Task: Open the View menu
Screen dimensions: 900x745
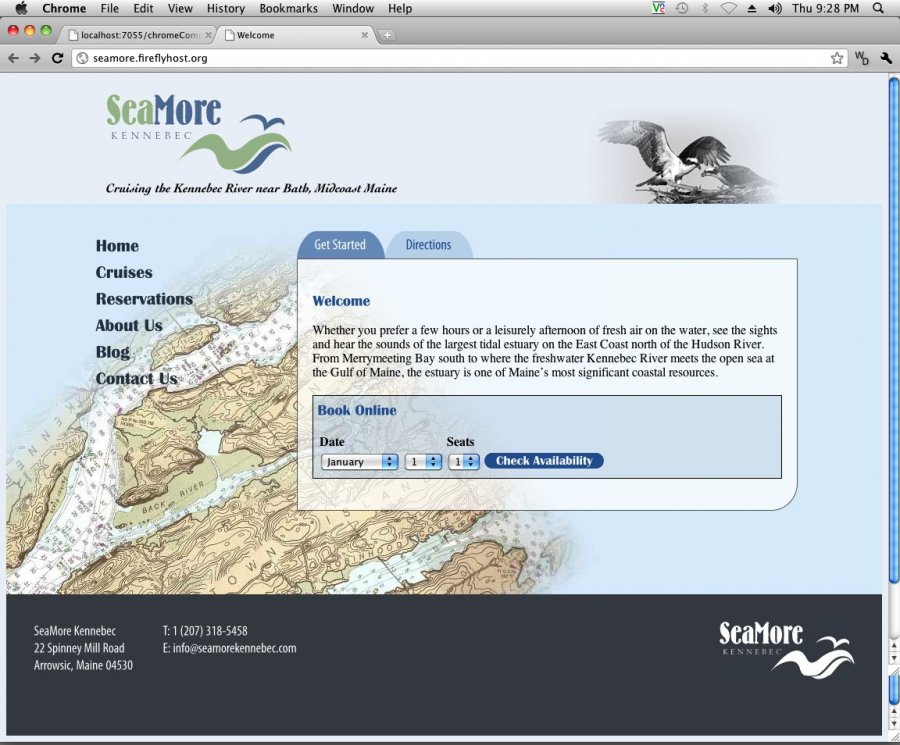Action: (x=180, y=8)
